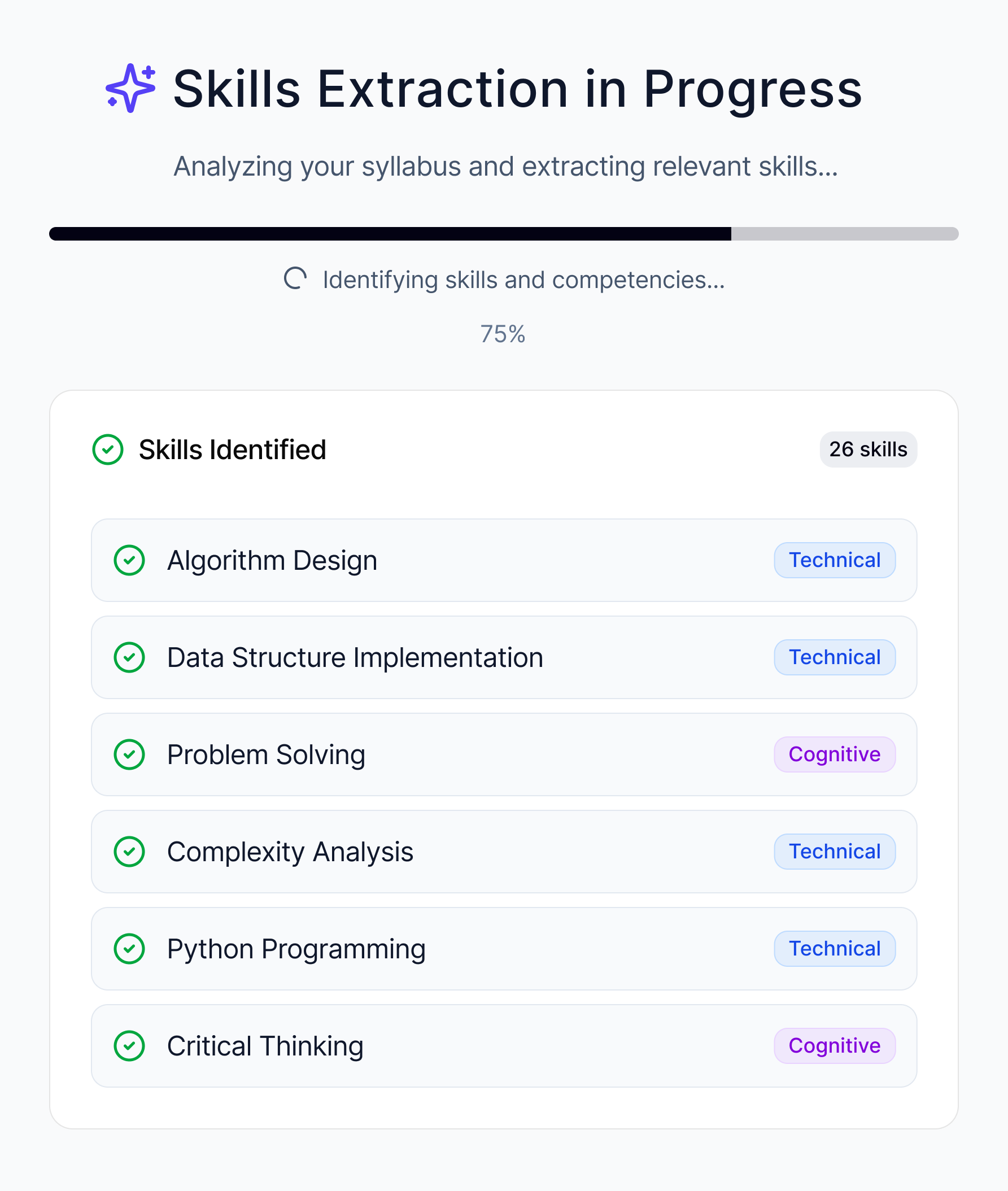Click the Technical label on Python Programming

835,949
